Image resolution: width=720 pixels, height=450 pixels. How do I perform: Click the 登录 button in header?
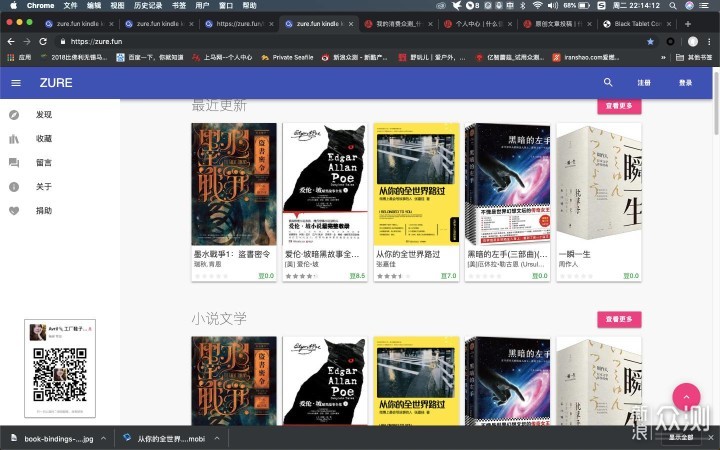pos(685,83)
